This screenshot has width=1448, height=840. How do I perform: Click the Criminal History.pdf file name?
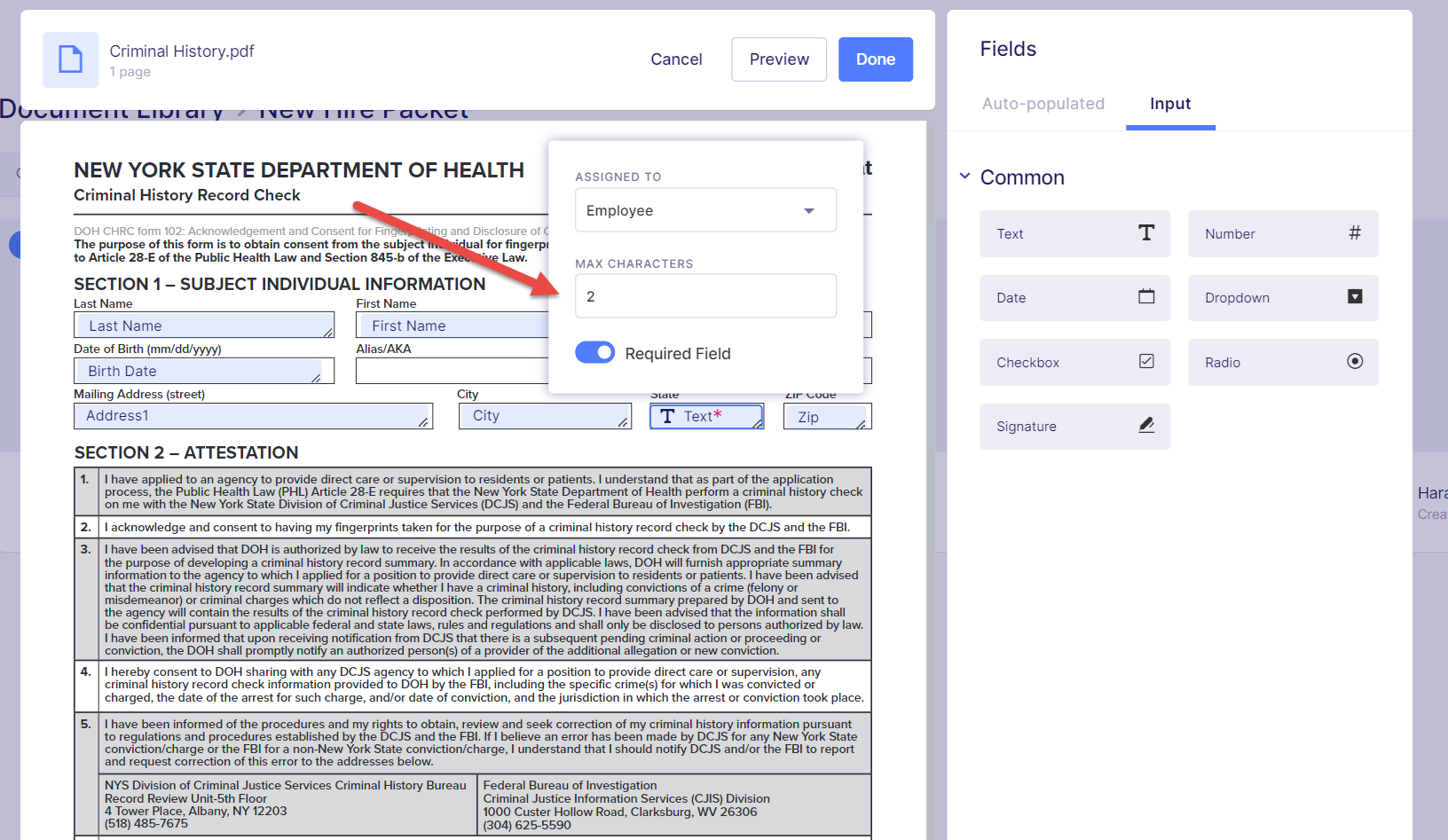coord(182,51)
